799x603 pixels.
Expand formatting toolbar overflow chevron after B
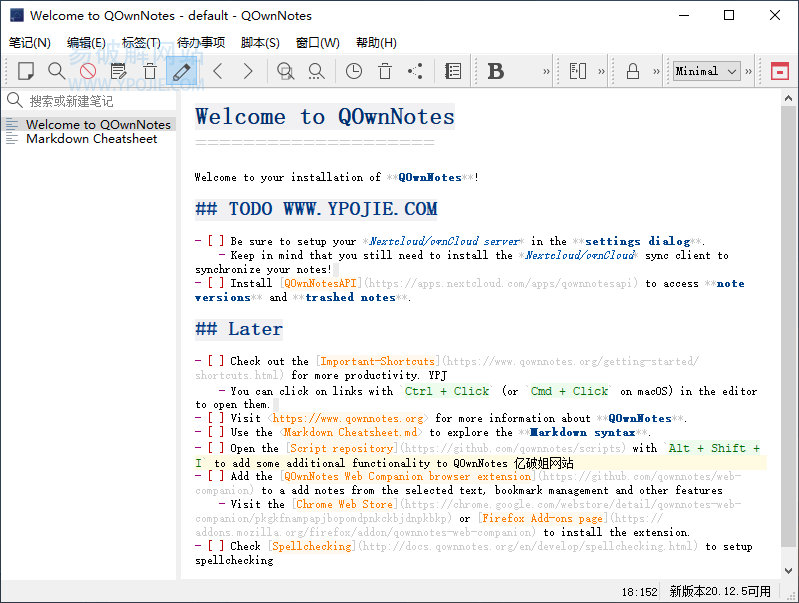tap(546, 71)
